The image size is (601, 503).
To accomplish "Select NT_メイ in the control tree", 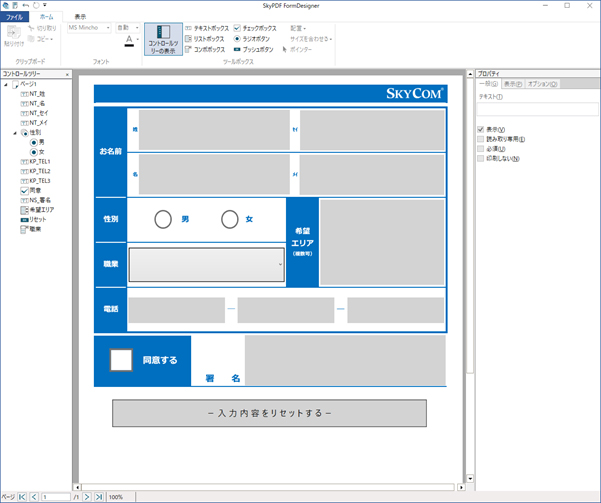I will pyautogui.click(x=34, y=123).
